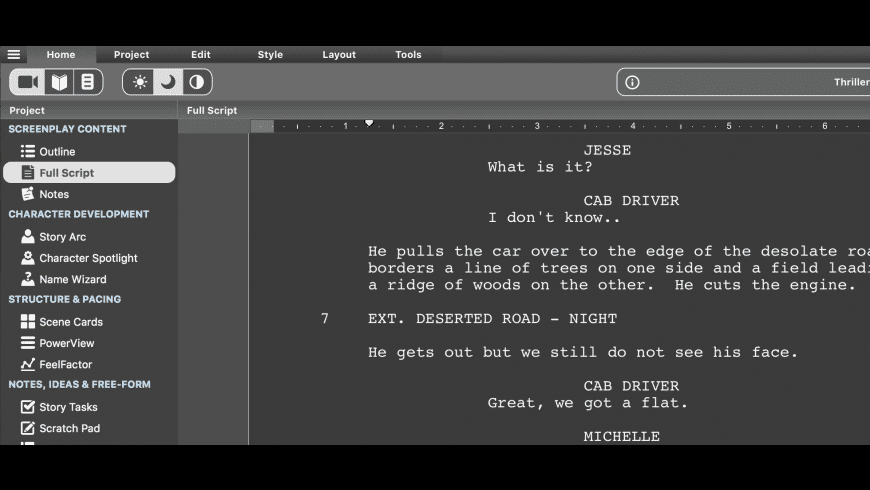The image size is (870, 490).
Task: Click the Scene Cards grid icon
Action: tap(28, 321)
